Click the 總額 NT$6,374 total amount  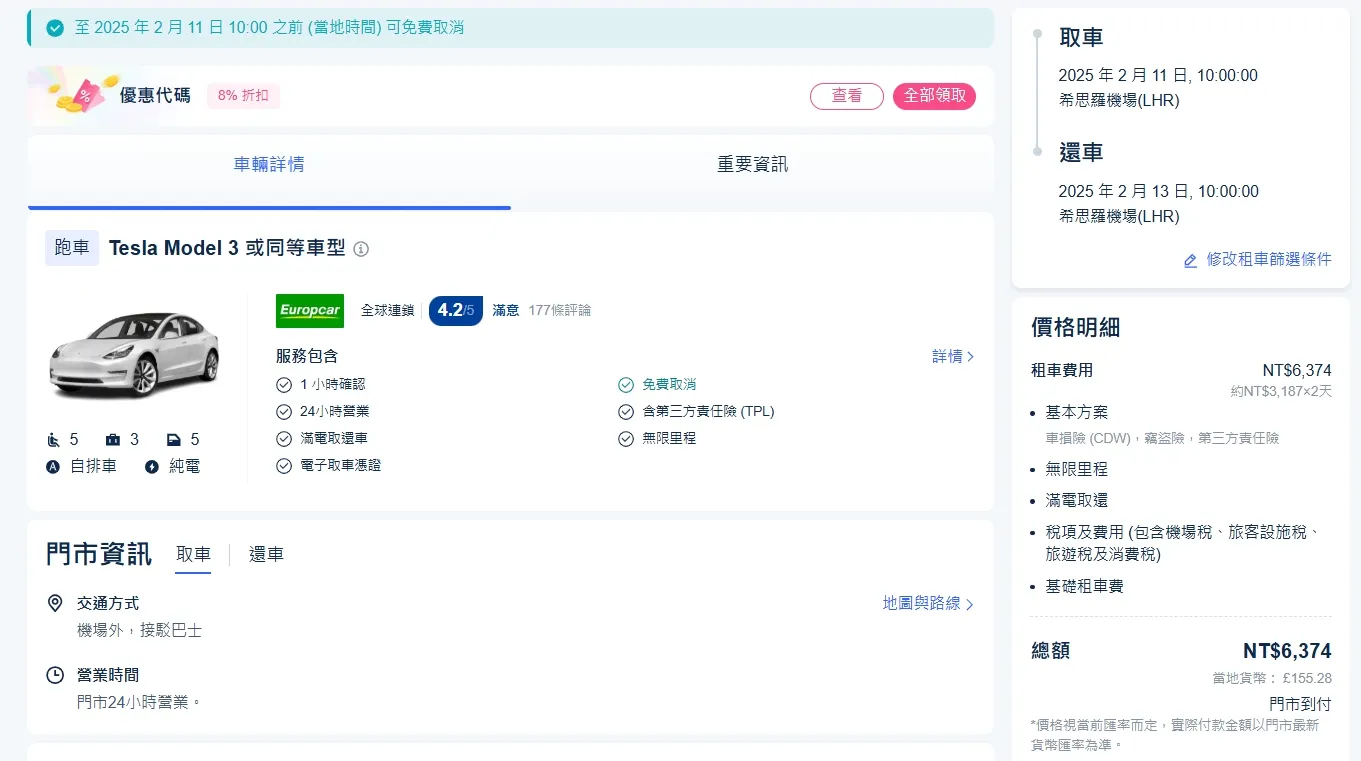pyautogui.click(x=1287, y=652)
